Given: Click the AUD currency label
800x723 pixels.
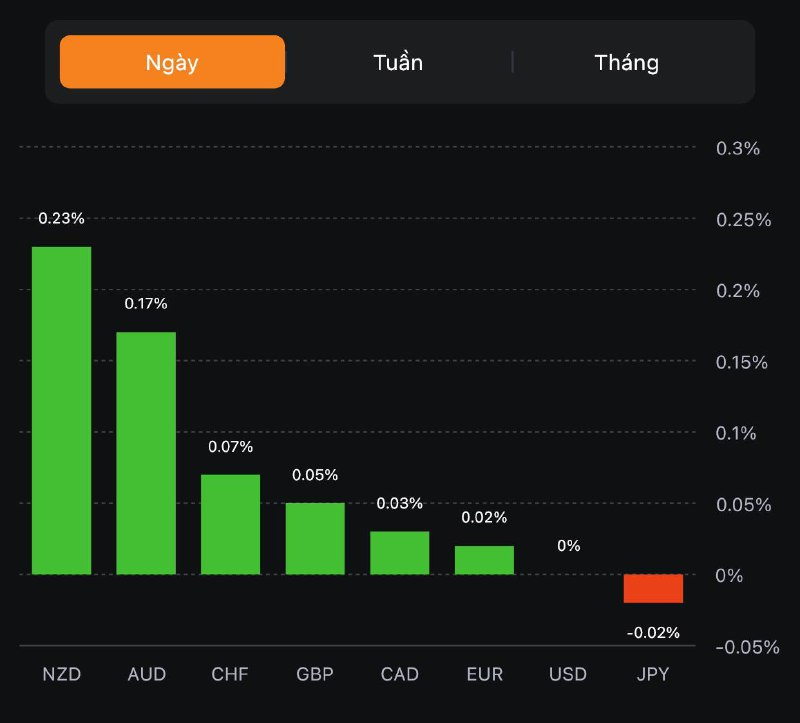Looking at the screenshot, I should pyautogui.click(x=146, y=674).
